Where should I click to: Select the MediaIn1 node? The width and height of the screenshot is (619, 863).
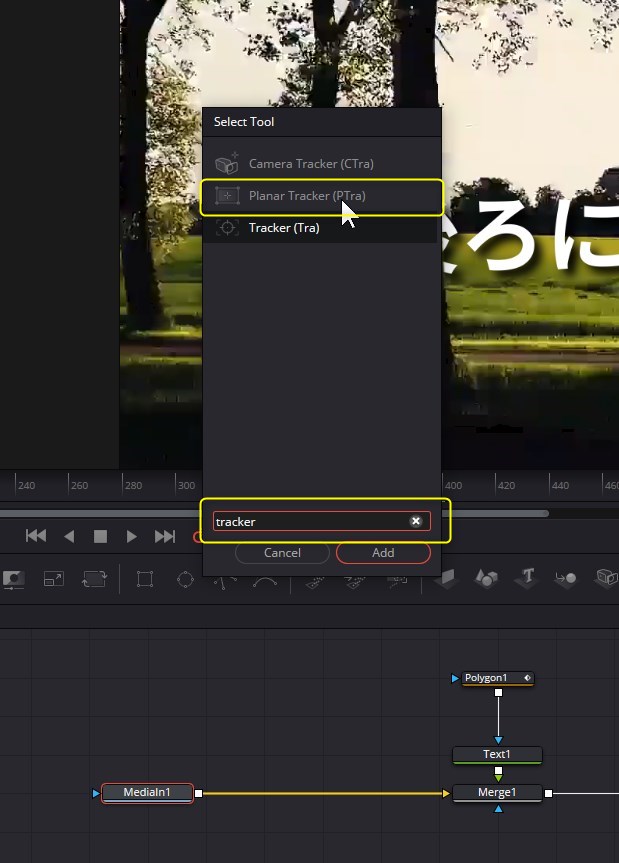[147, 793]
